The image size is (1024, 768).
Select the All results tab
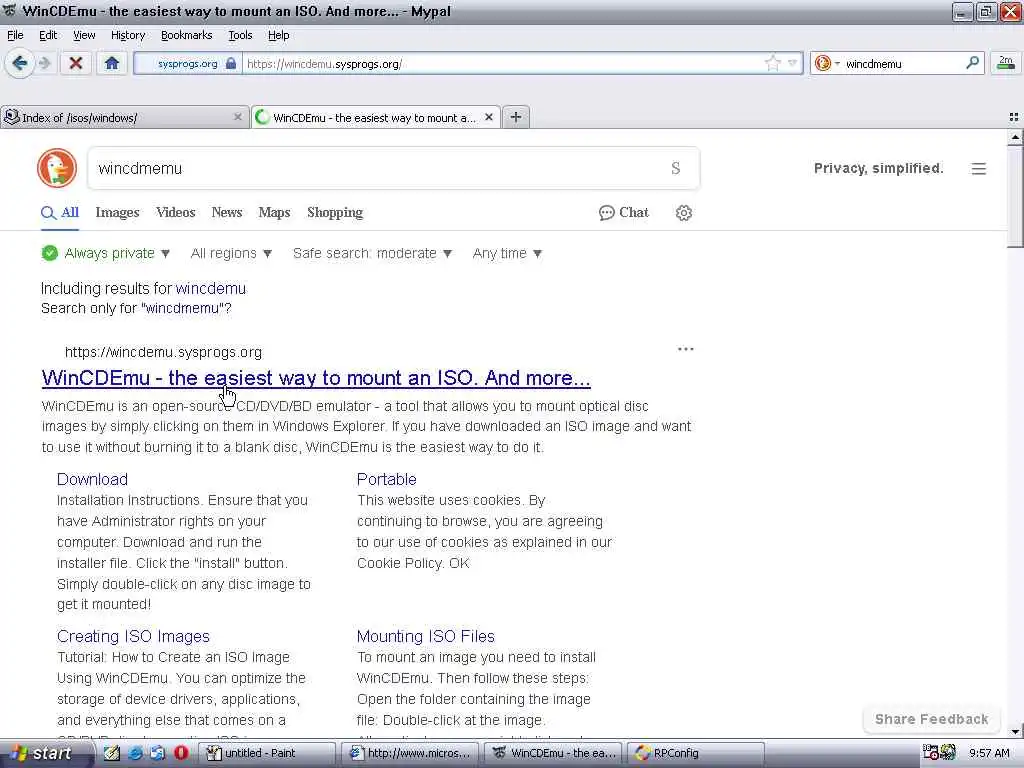60,213
